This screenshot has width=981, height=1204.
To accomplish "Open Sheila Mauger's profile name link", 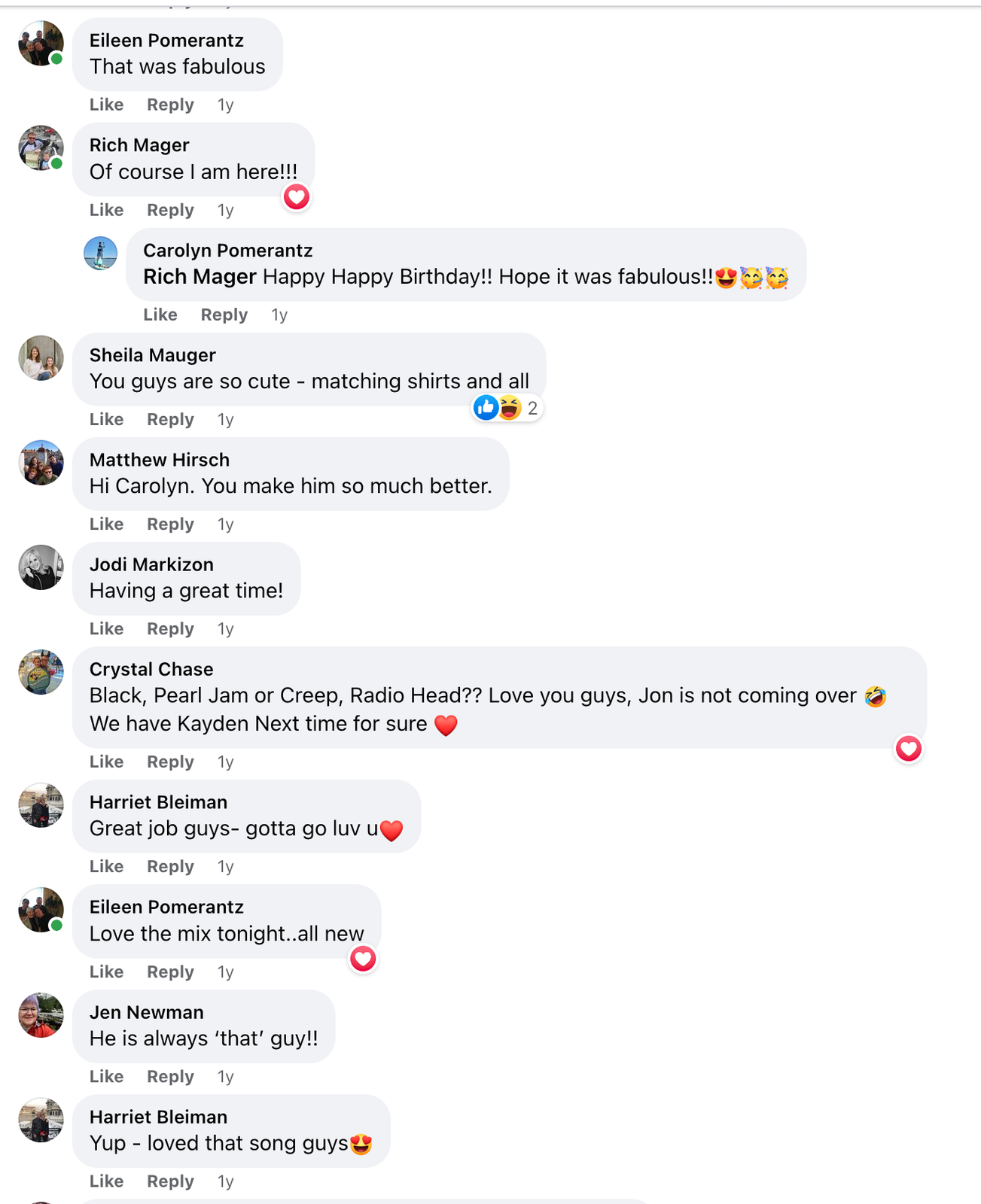I will click(x=152, y=355).
